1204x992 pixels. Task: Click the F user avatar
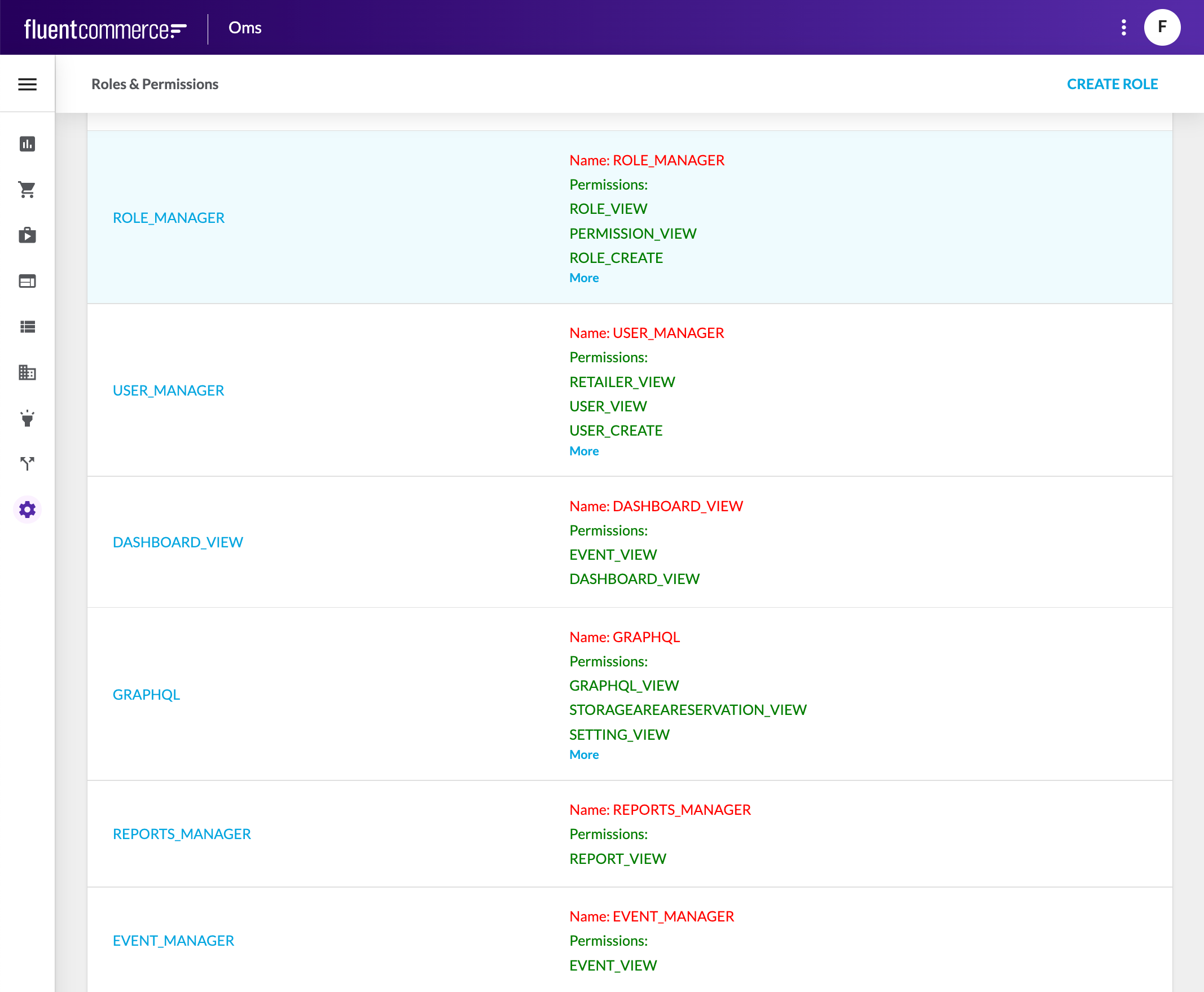pyautogui.click(x=1162, y=28)
